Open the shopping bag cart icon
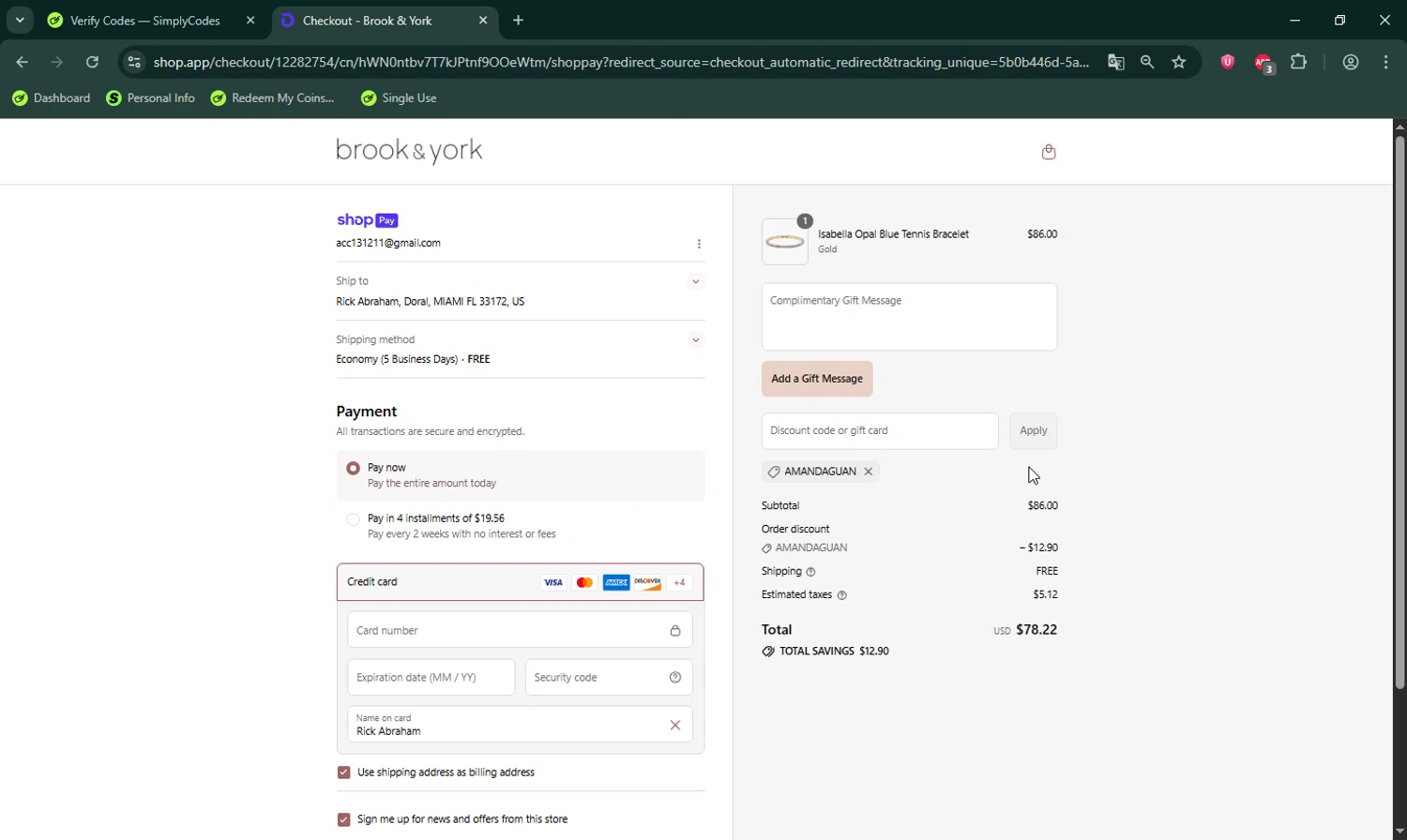Image resolution: width=1407 pixels, height=840 pixels. [1049, 152]
